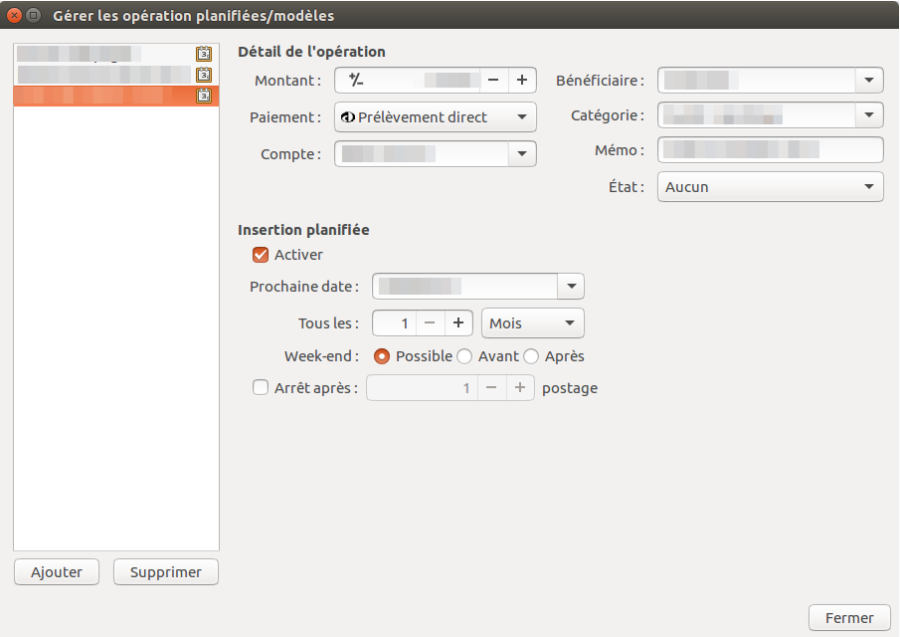Increase the Tous les interval value
This screenshot has width=900, height=637.
click(458, 323)
